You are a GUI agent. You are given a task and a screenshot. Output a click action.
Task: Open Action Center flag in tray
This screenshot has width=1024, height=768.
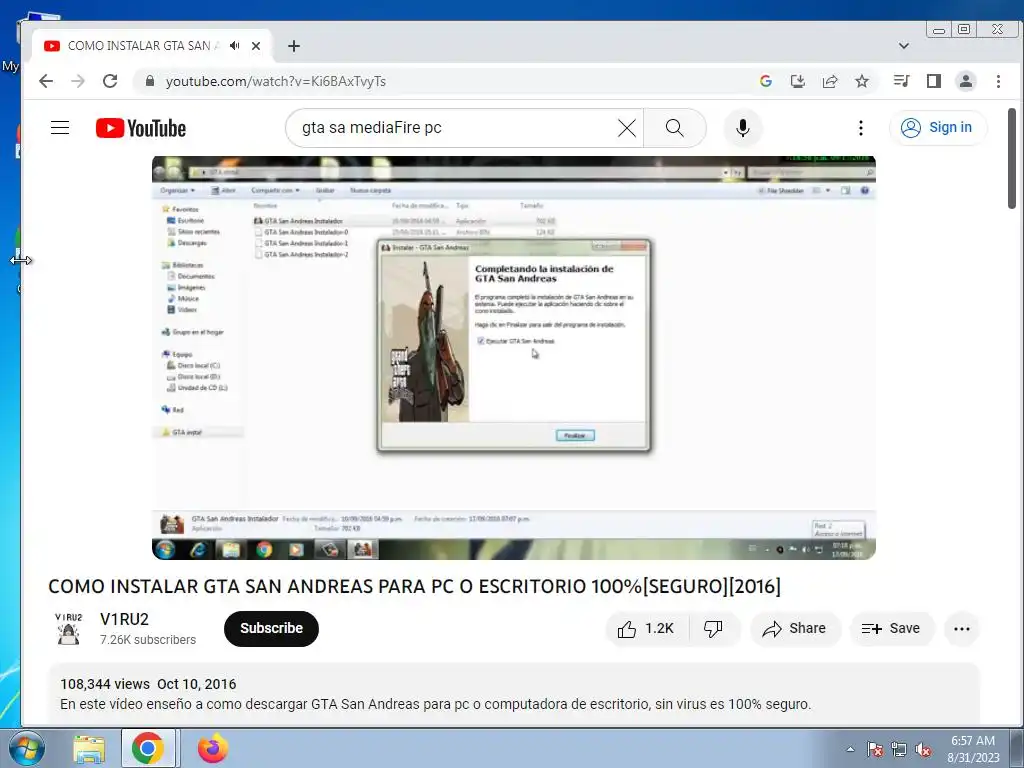875,749
